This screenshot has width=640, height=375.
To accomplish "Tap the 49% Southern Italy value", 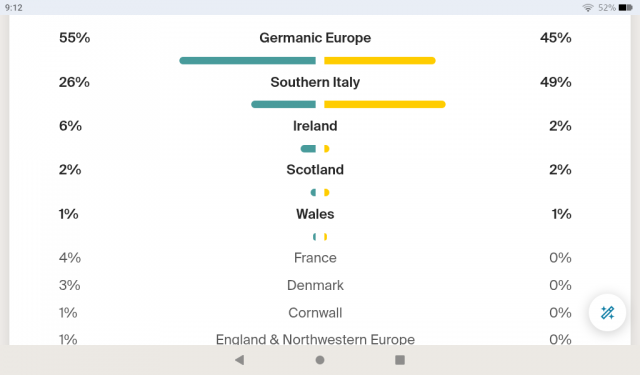I will tap(556, 82).
